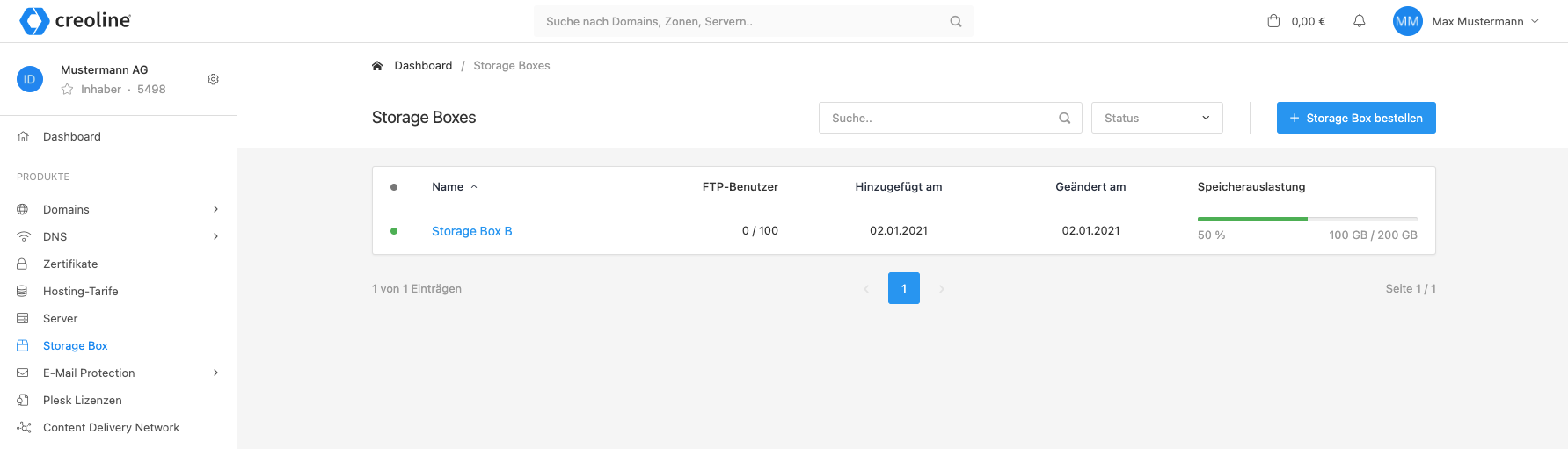
Task: Open Mustermann AG settings gear
Action: click(x=213, y=79)
